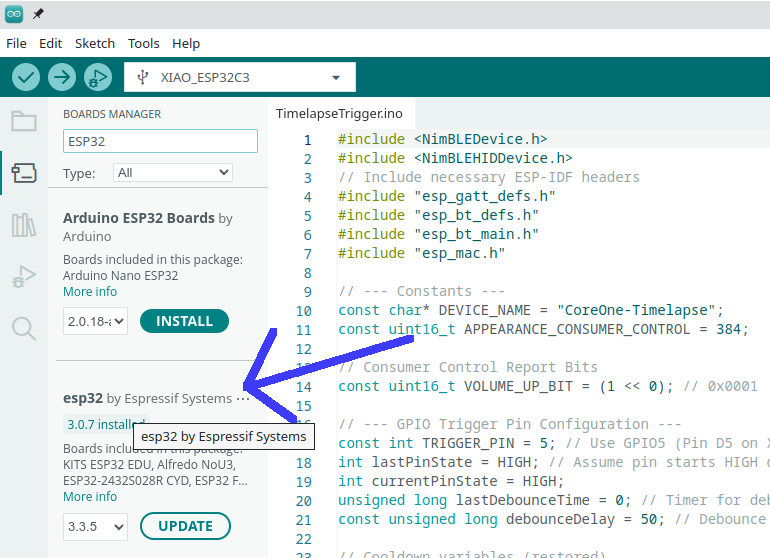Click the TRIGGER_PIN code line
This screenshot has width=770, height=558.
(553, 444)
